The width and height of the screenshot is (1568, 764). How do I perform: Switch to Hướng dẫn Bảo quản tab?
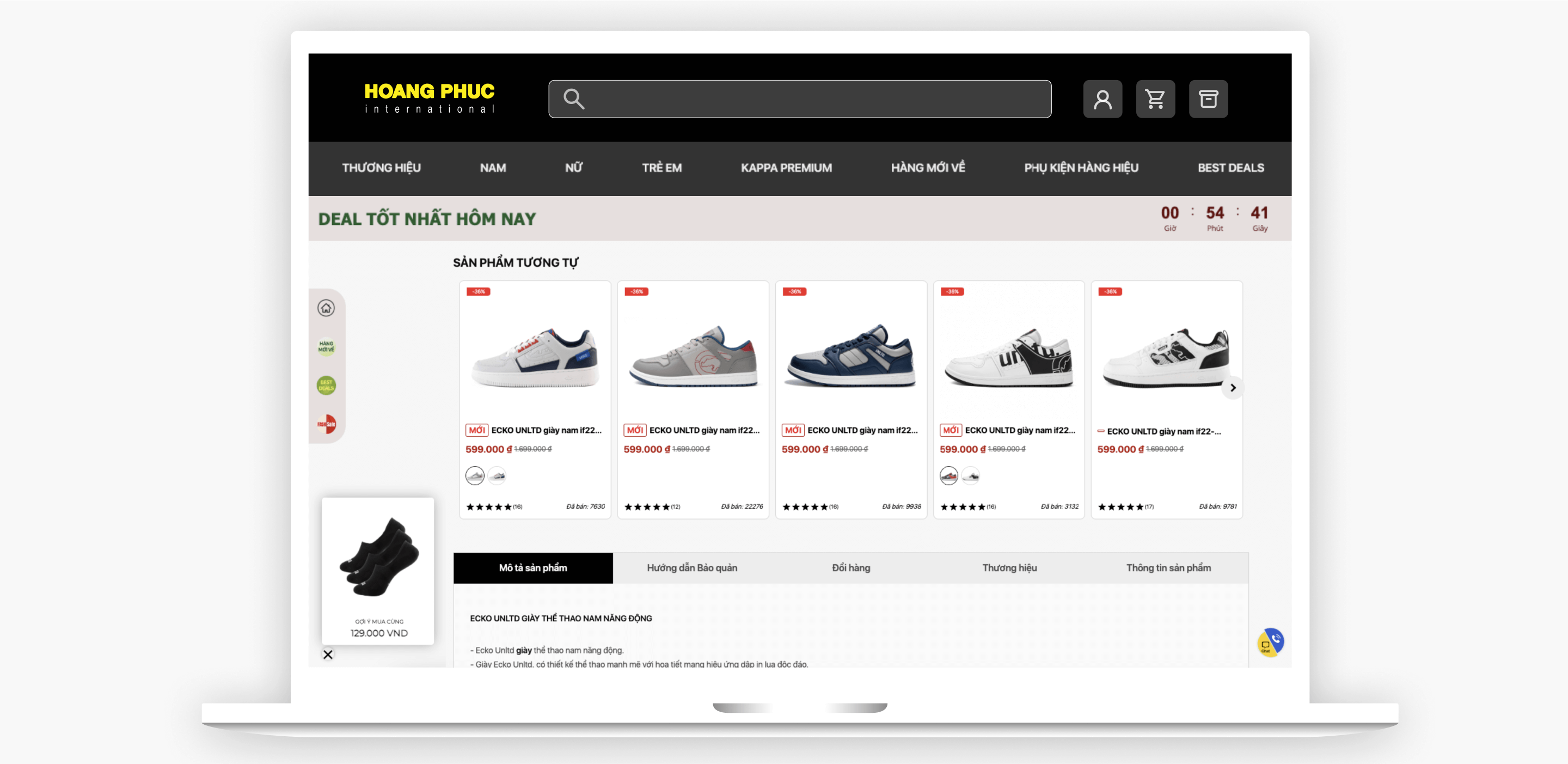pos(691,568)
